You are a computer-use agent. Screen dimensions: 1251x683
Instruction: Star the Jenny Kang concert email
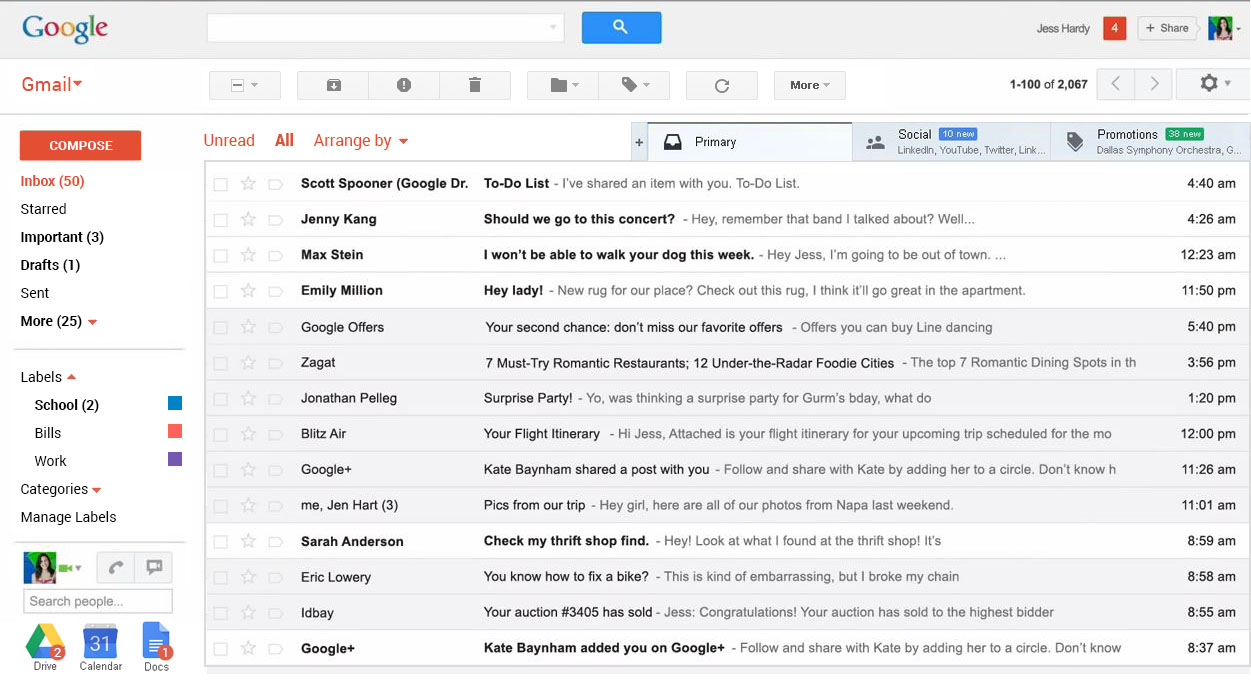coord(248,219)
